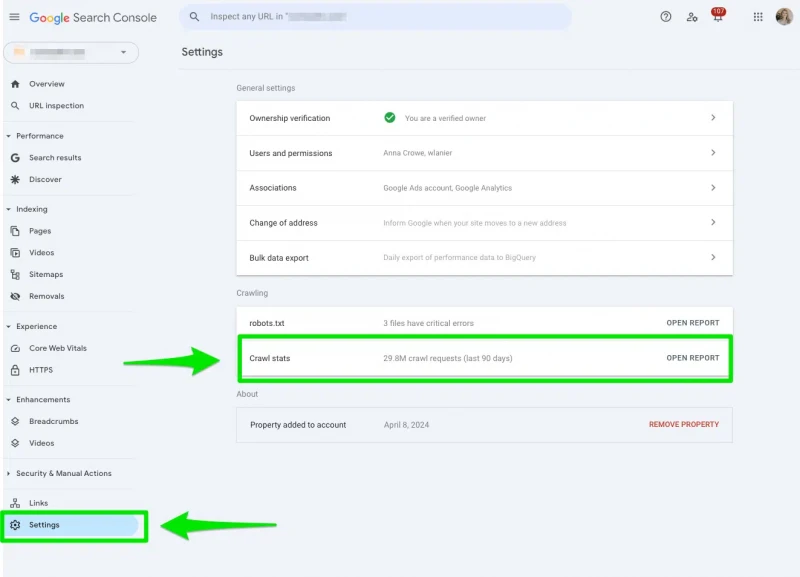Viewport: 800px width, 577px height.
Task: Click the Overview home icon
Action: (15, 84)
